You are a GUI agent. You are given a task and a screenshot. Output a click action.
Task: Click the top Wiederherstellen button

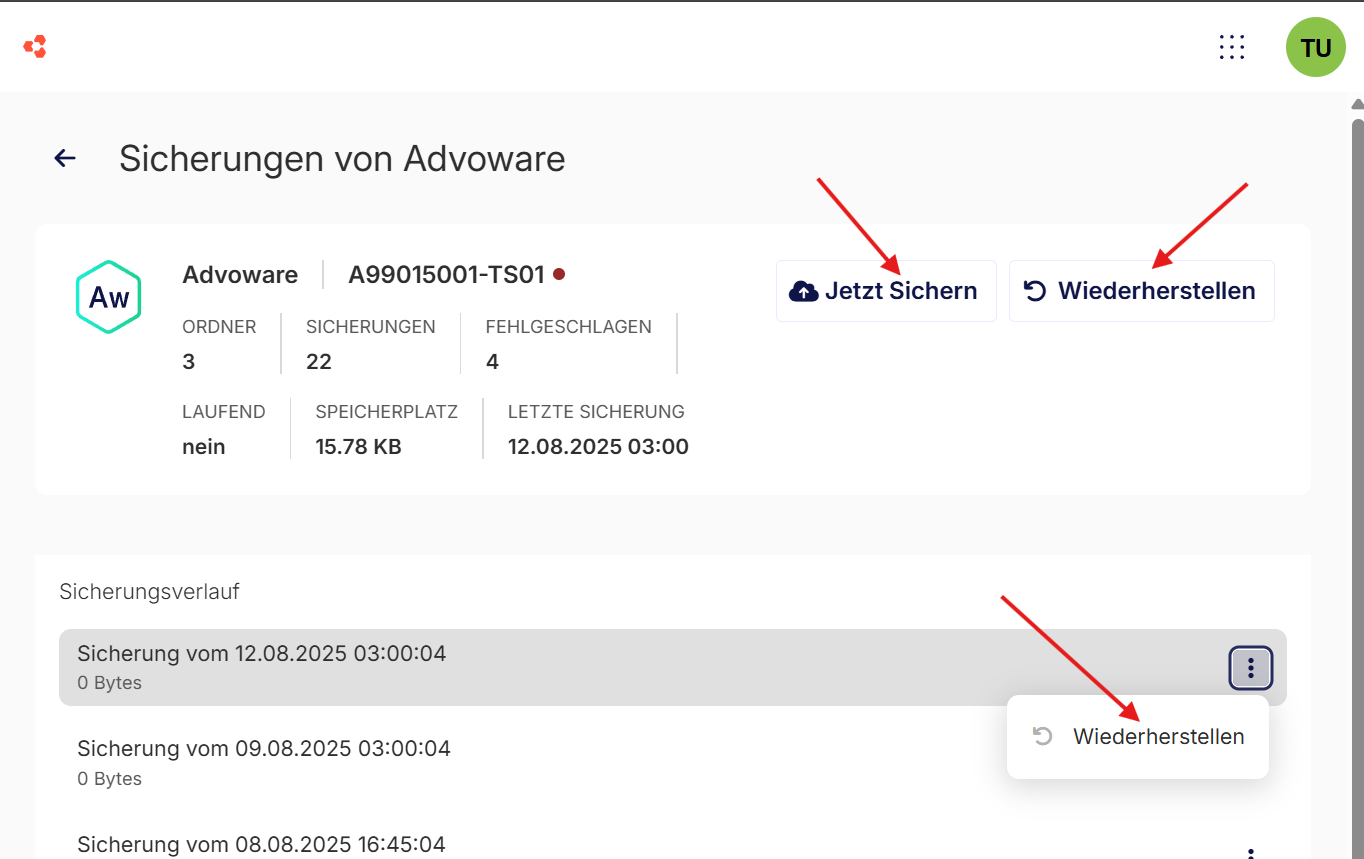(1141, 291)
